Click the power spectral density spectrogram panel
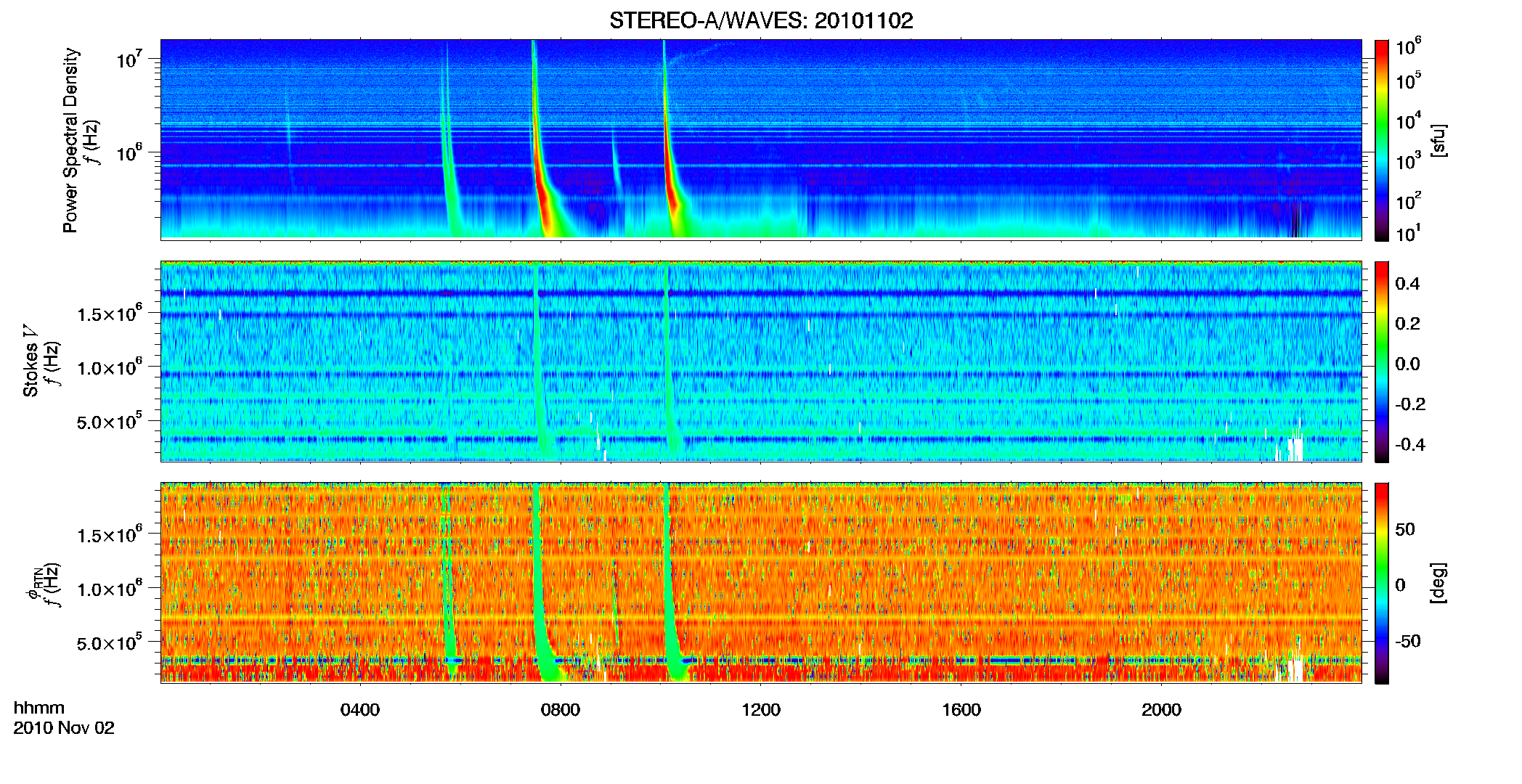Screen dimensions: 1522x784 [x=761, y=139]
